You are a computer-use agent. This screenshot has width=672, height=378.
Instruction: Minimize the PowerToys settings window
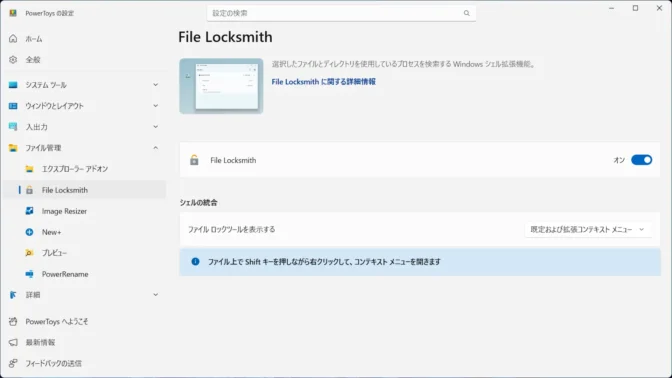[612, 8]
